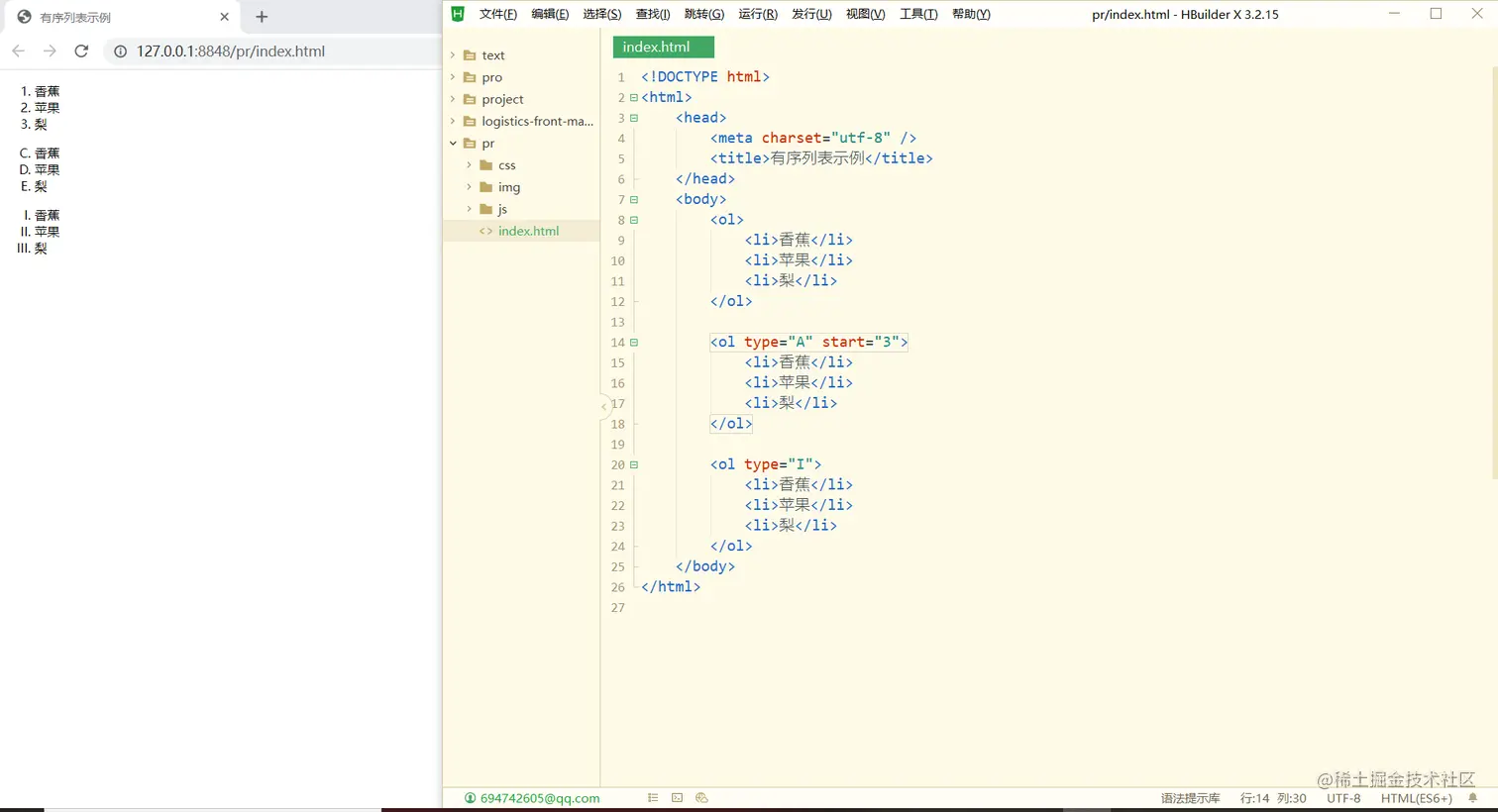Screen dimensions: 1498x812
Task: Click the browser address bar URL
Action: click(x=231, y=51)
